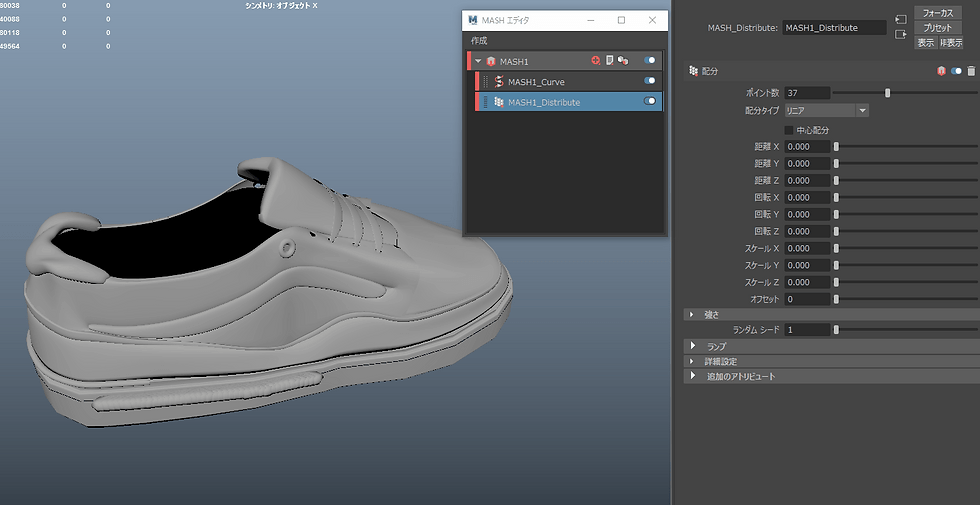Click the 距離 Z value field

(807, 181)
